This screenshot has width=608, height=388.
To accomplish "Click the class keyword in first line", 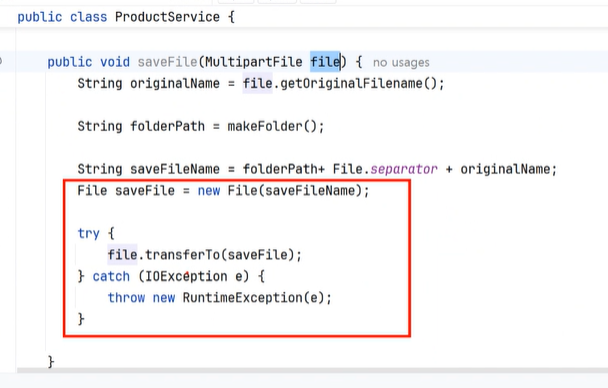I will click(88, 17).
